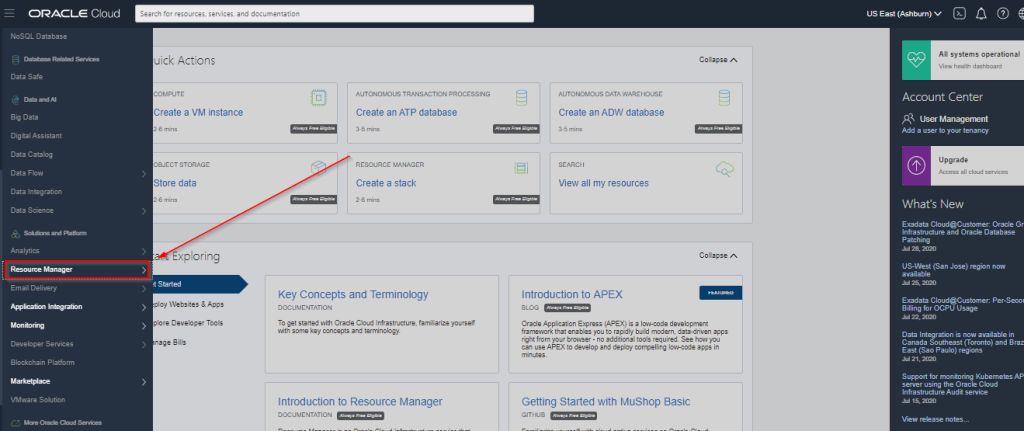Click the compute chip icon in VM card

[318, 98]
